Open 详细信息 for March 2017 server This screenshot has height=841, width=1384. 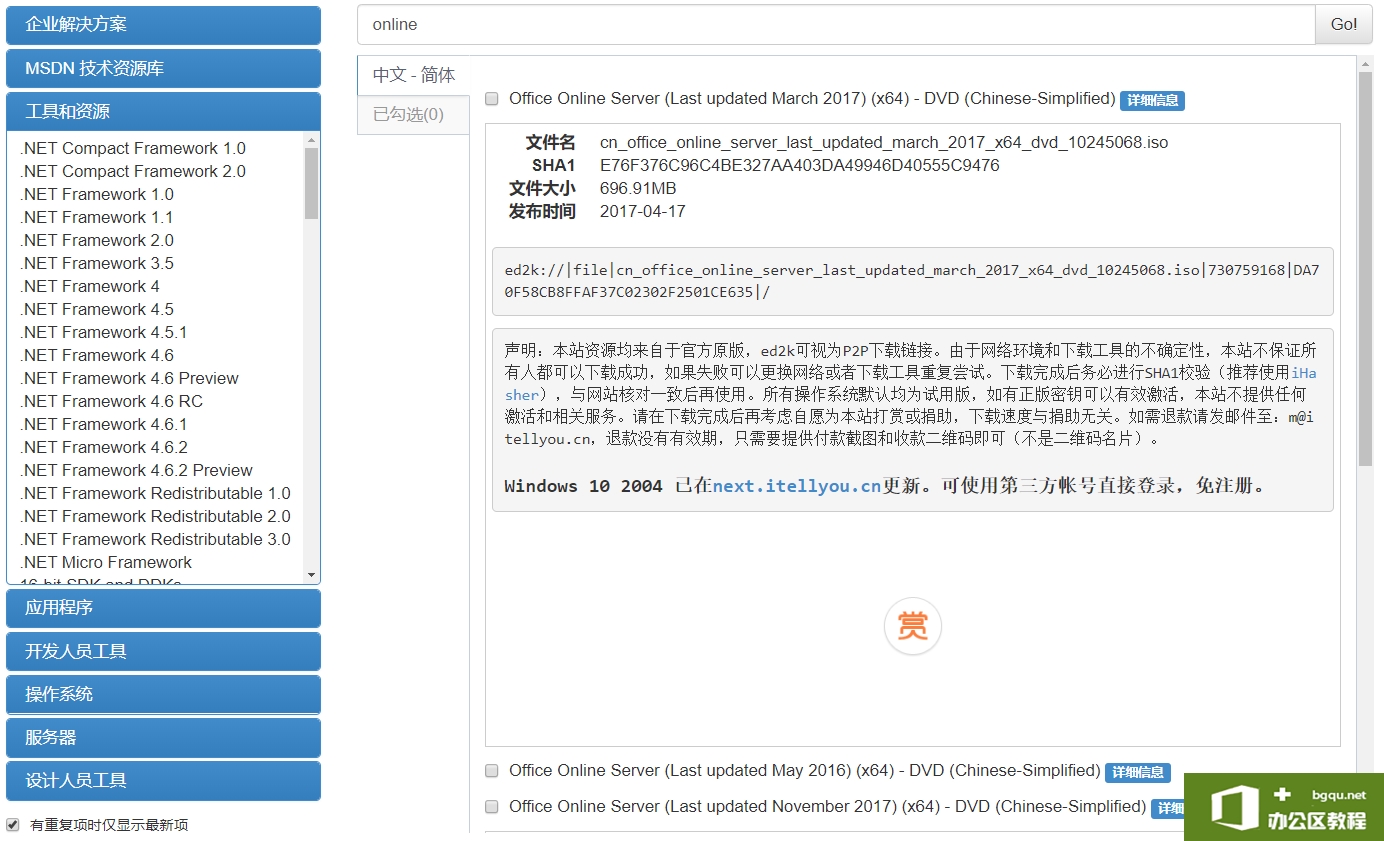tap(1152, 100)
